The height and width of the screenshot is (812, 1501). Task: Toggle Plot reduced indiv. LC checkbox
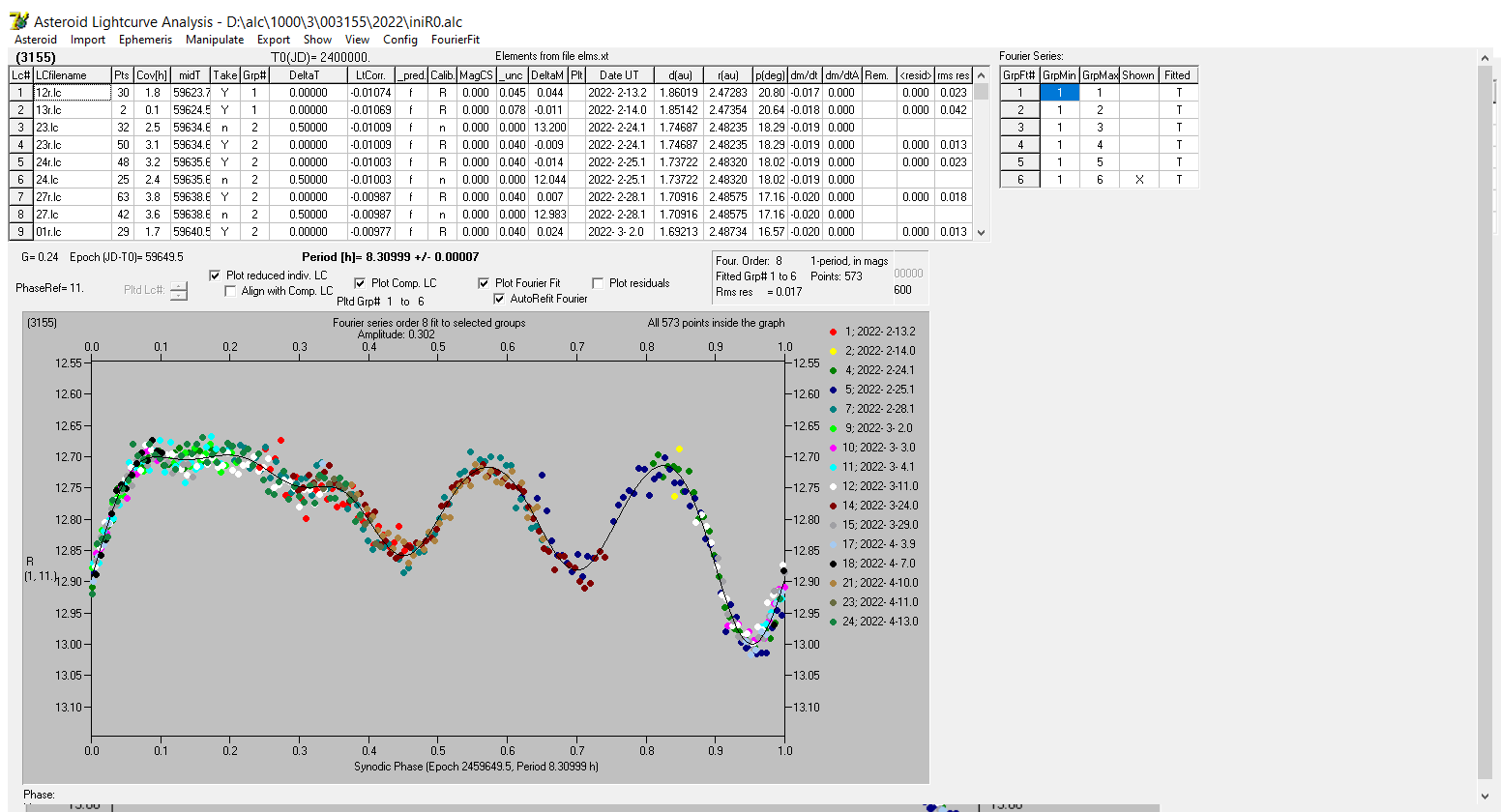point(215,275)
